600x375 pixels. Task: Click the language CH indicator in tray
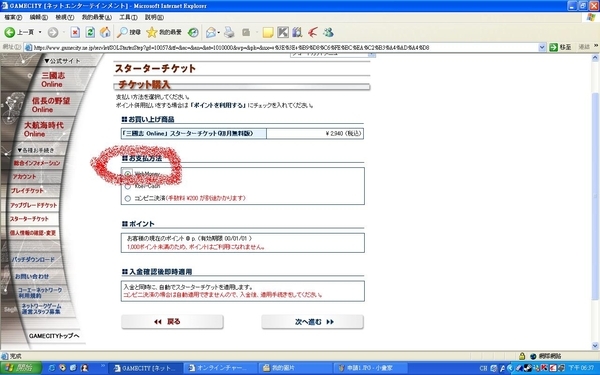click(x=483, y=368)
